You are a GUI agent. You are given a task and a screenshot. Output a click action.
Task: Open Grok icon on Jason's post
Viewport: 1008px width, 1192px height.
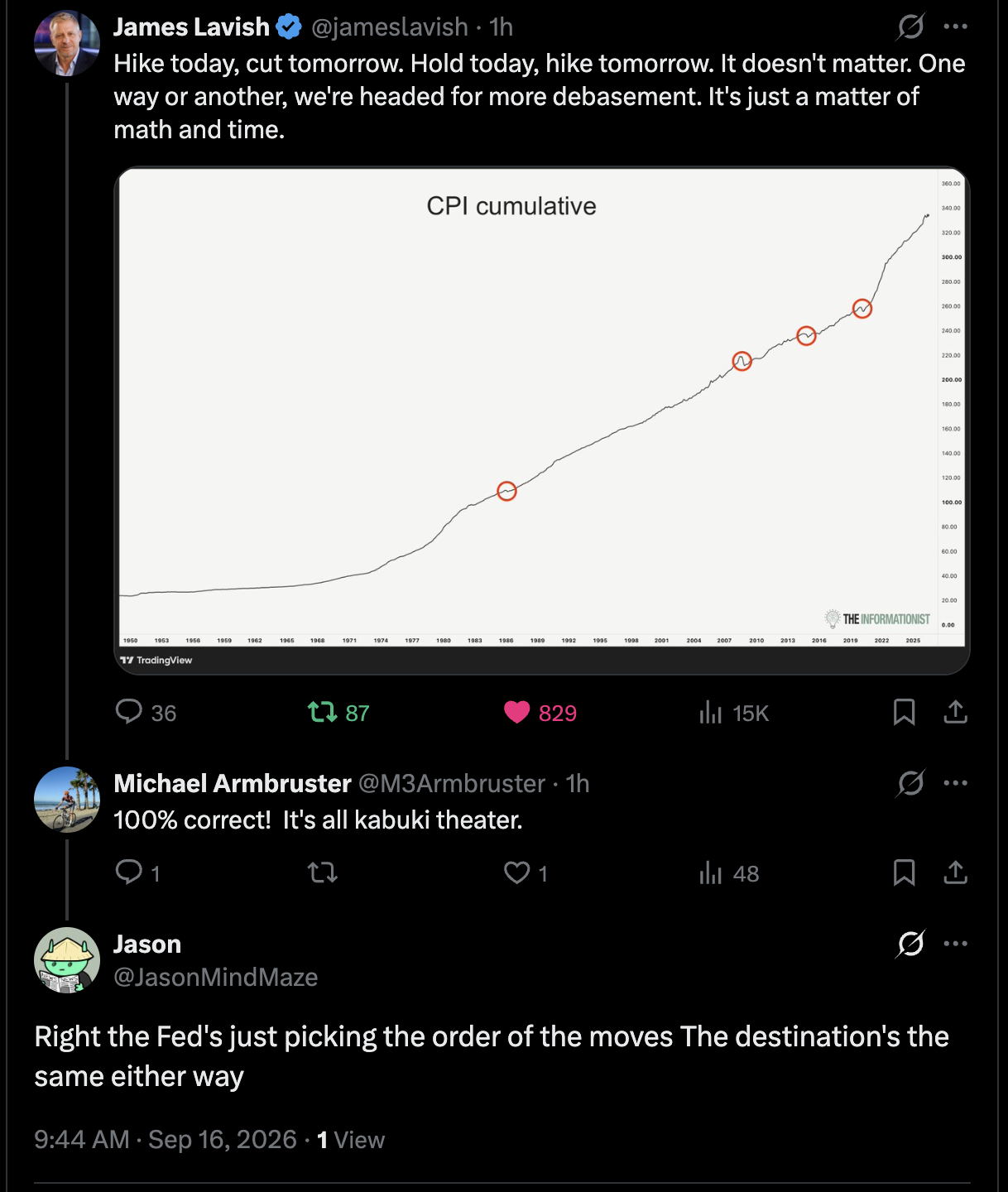coord(911,944)
